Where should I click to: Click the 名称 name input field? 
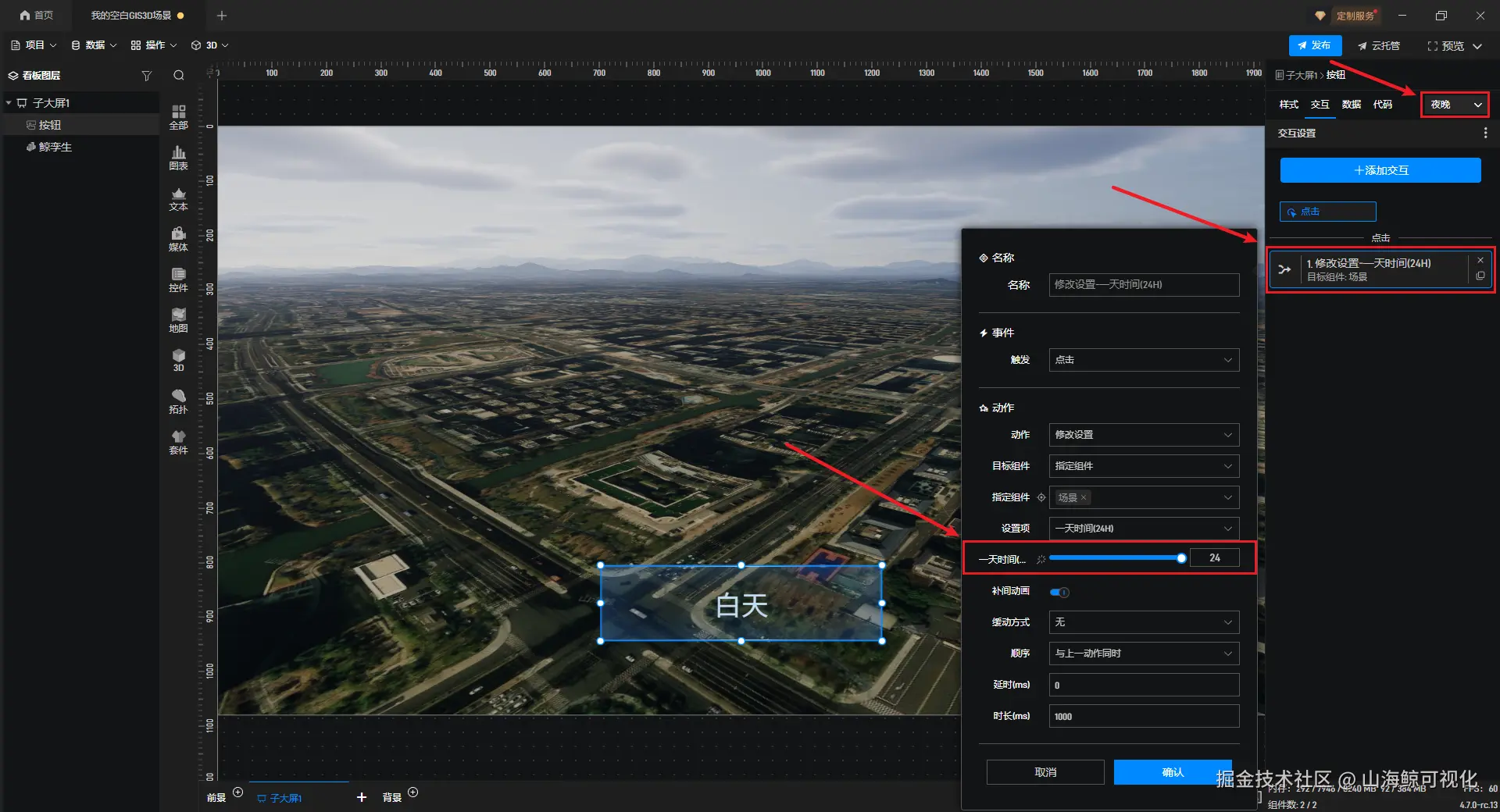coord(1144,285)
